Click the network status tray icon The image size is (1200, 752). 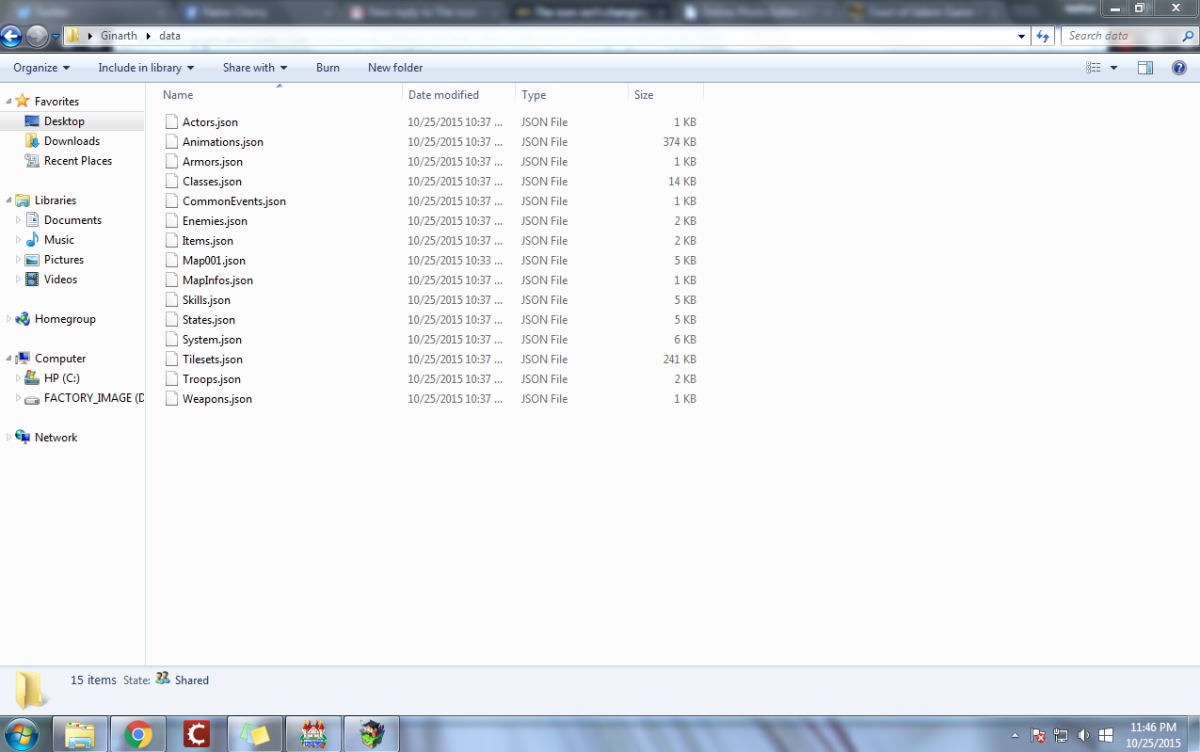coord(1061,736)
